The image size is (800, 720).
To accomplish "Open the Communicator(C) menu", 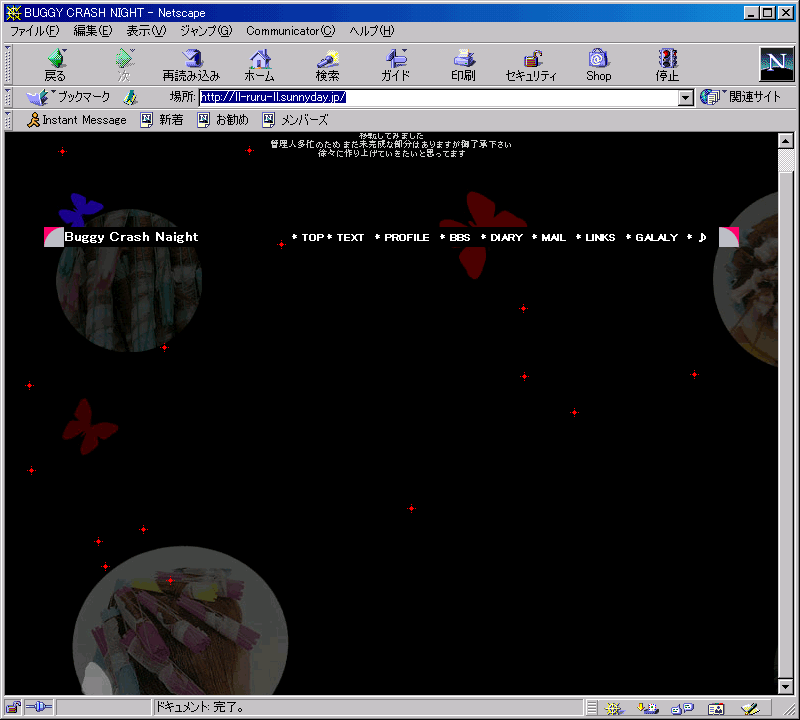I will [x=291, y=31].
